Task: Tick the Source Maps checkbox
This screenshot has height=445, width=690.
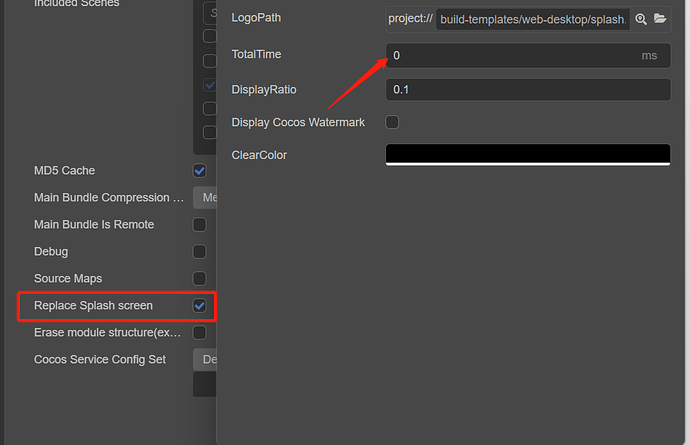Action: coord(200,279)
